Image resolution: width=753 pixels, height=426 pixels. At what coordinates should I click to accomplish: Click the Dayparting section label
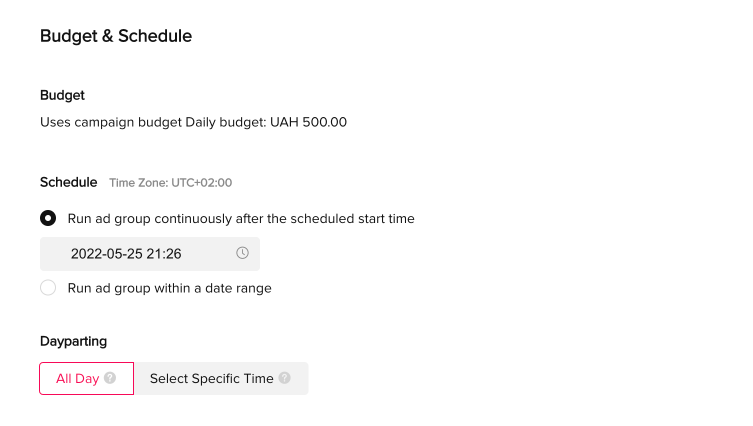(73, 341)
